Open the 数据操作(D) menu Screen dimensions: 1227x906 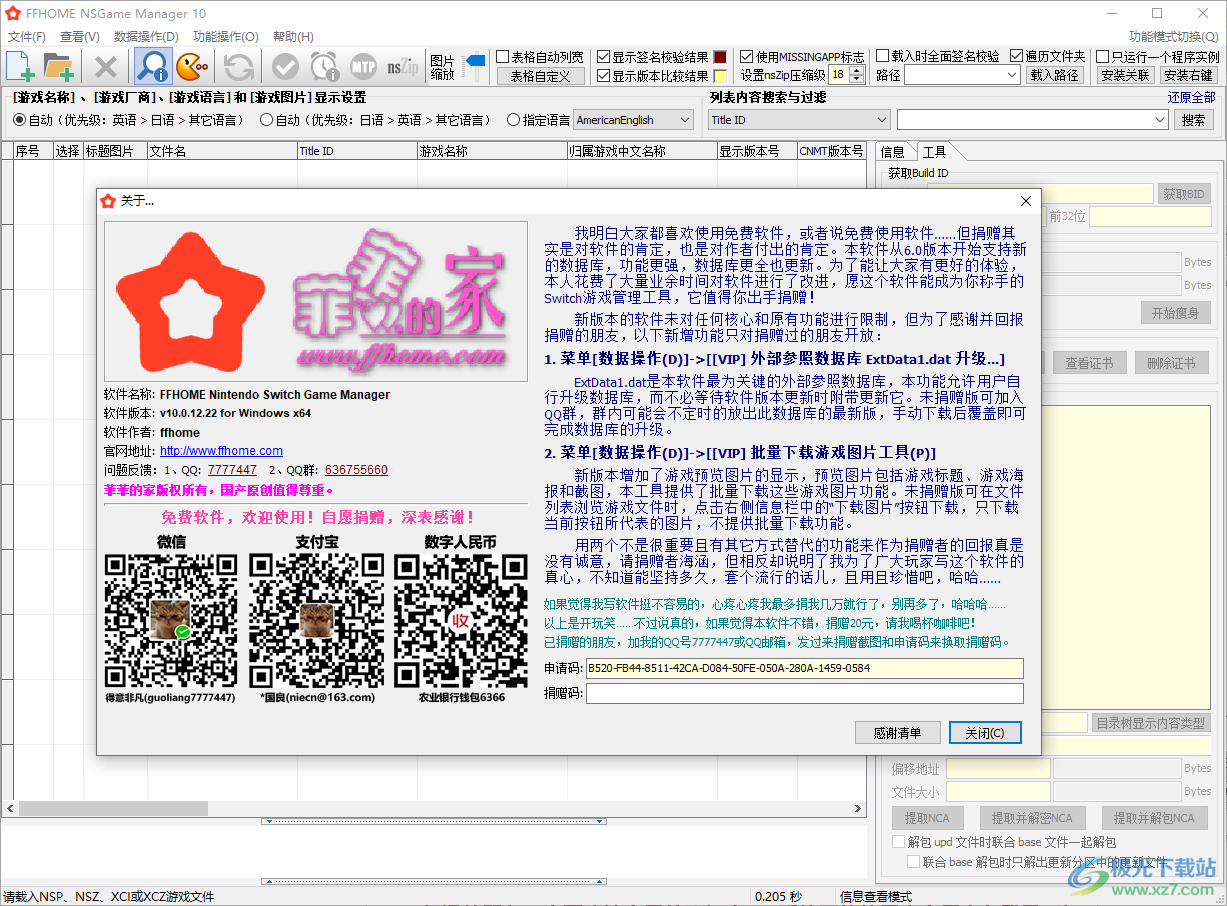[x=146, y=37]
